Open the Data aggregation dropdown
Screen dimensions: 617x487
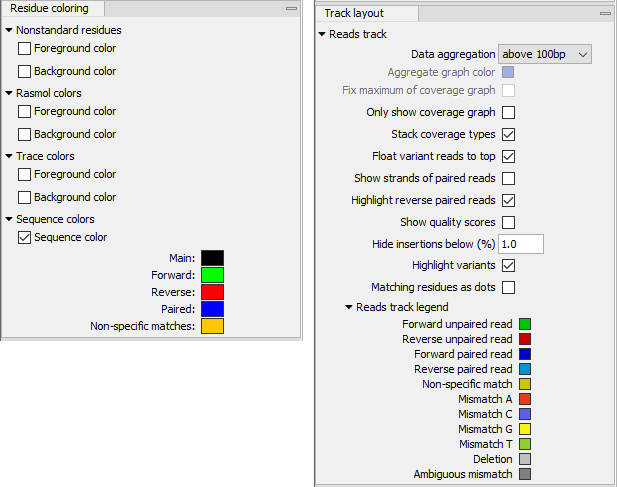[x=545, y=54]
